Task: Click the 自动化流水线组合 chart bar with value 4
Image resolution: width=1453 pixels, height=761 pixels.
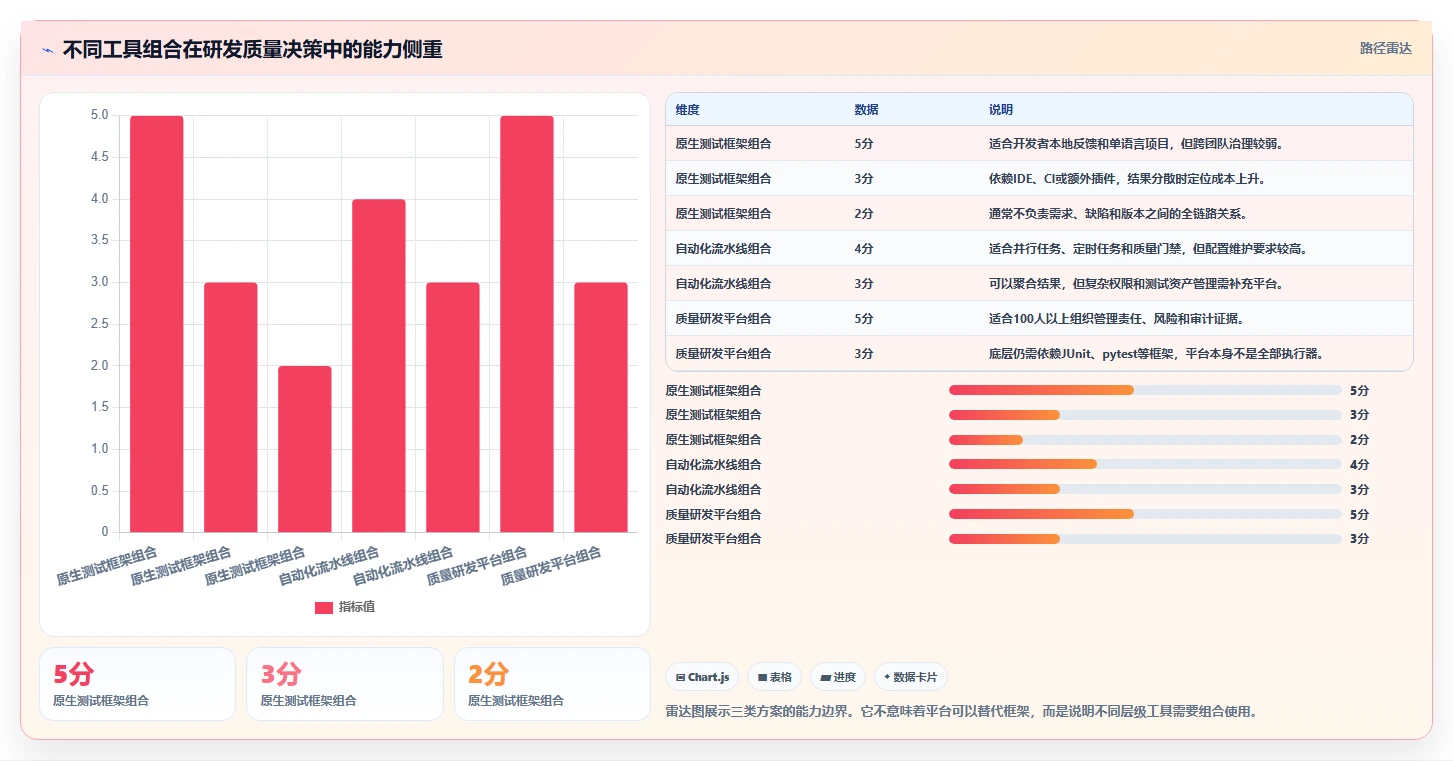Action: coord(379,366)
